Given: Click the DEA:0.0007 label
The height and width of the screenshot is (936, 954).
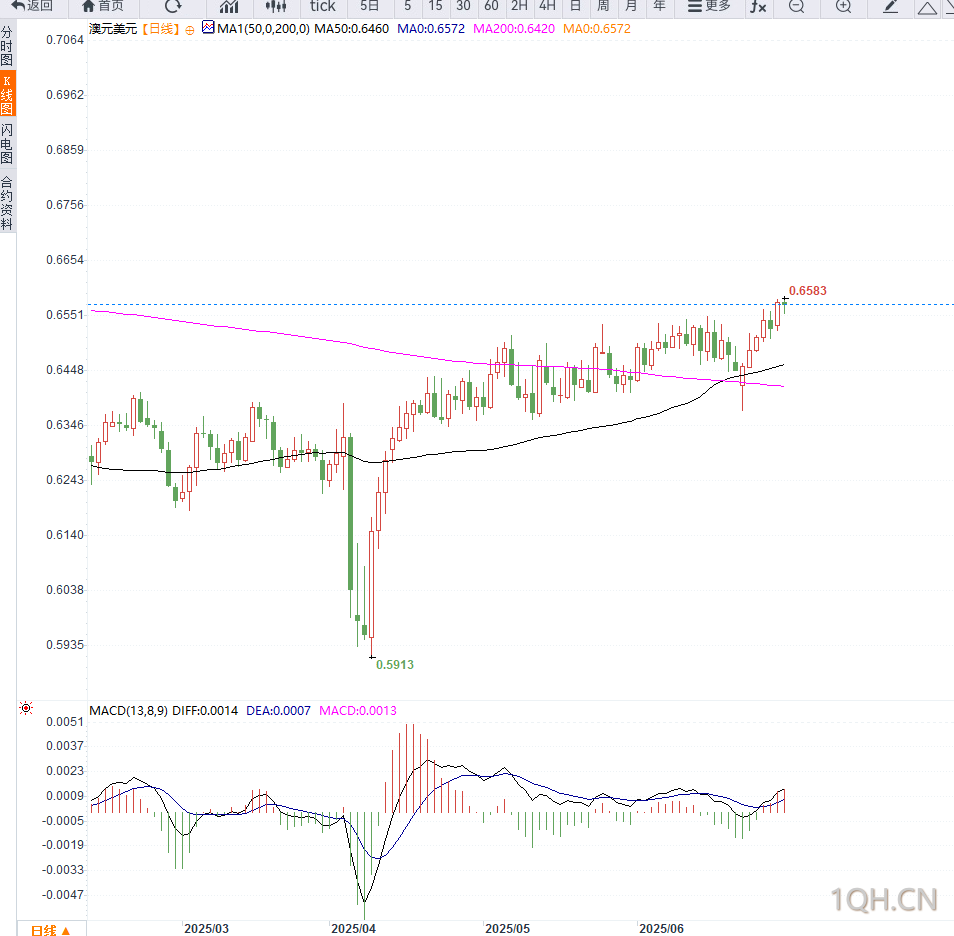Looking at the screenshot, I should click(x=278, y=711).
